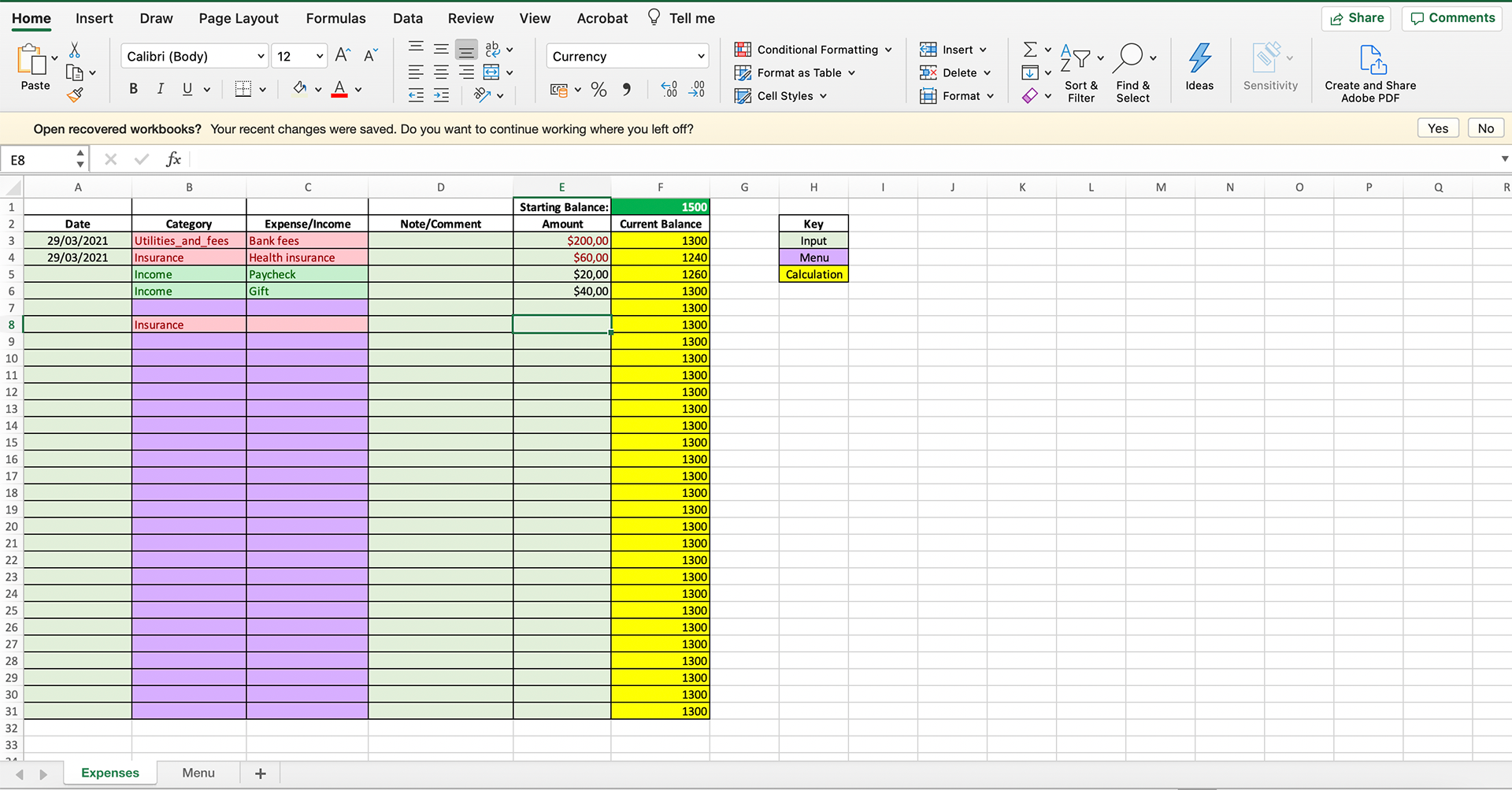Click No on recovered workbooks prompt

click(1486, 128)
